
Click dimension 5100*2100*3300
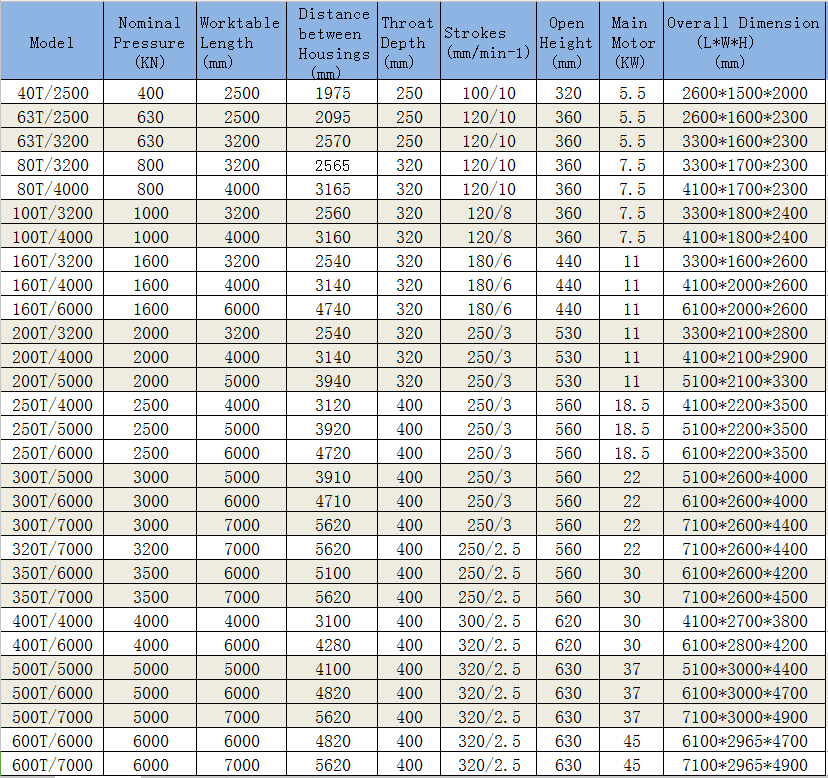click(745, 381)
